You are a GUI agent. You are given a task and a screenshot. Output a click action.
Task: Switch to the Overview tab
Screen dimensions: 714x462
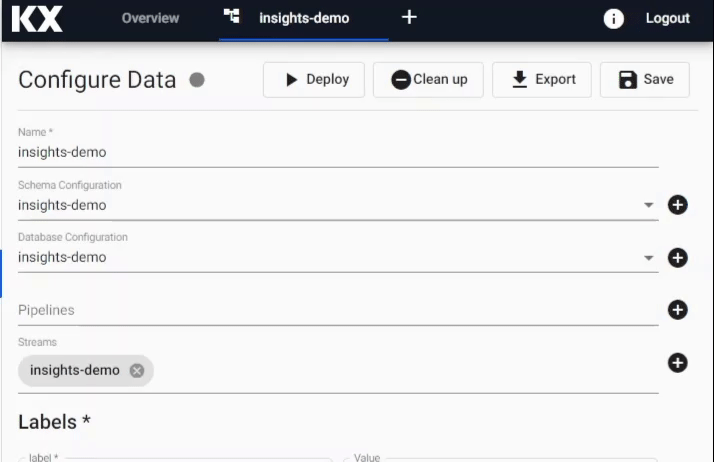pyautogui.click(x=150, y=18)
